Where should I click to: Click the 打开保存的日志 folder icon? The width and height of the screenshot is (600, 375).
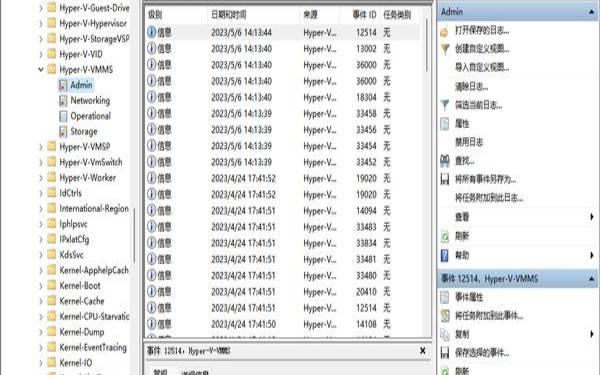[x=445, y=31]
